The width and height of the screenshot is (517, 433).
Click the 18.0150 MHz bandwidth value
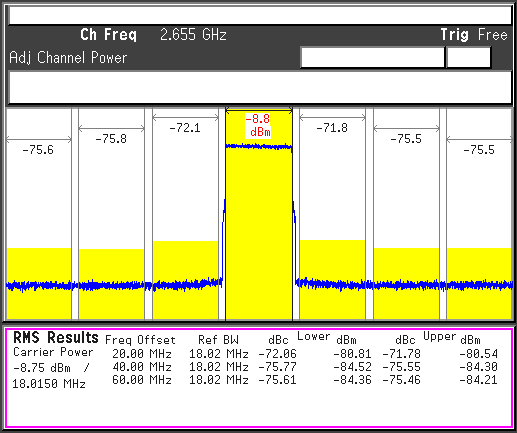pos(49,384)
